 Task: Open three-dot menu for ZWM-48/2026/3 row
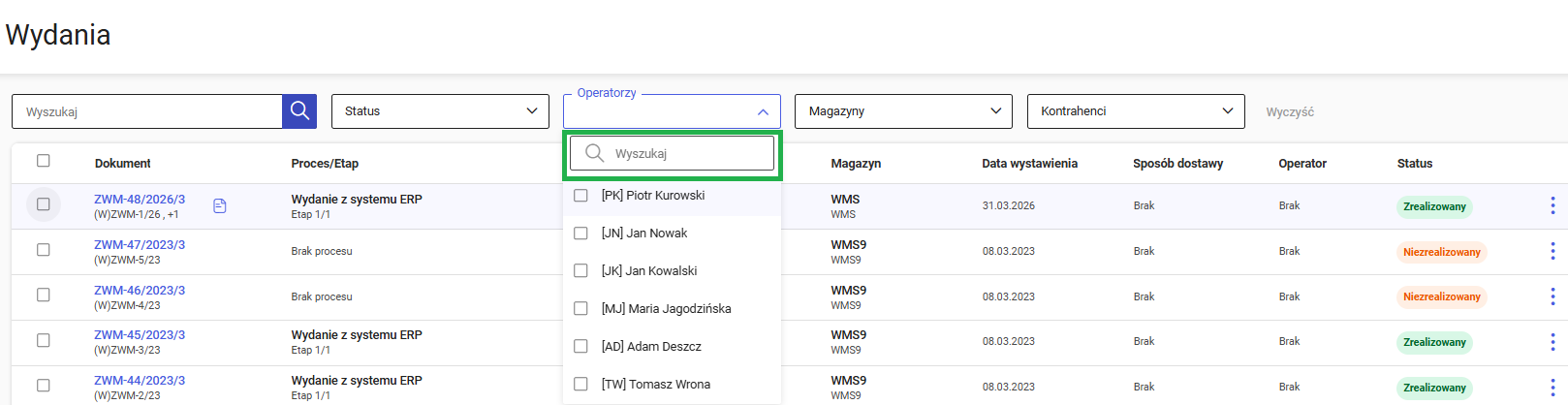click(x=1552, y=205)
